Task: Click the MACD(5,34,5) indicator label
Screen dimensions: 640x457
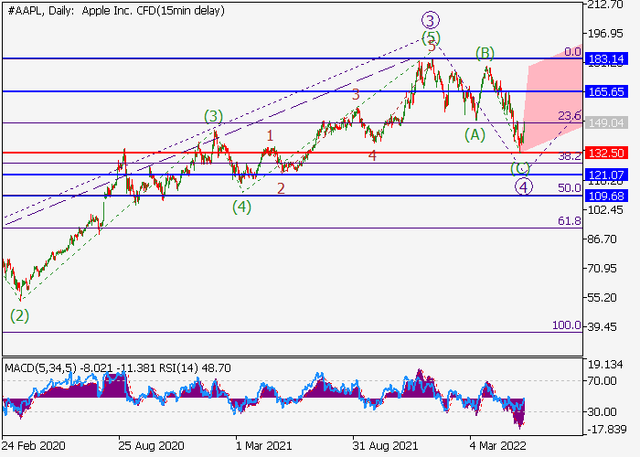Action: pos(40,368)
